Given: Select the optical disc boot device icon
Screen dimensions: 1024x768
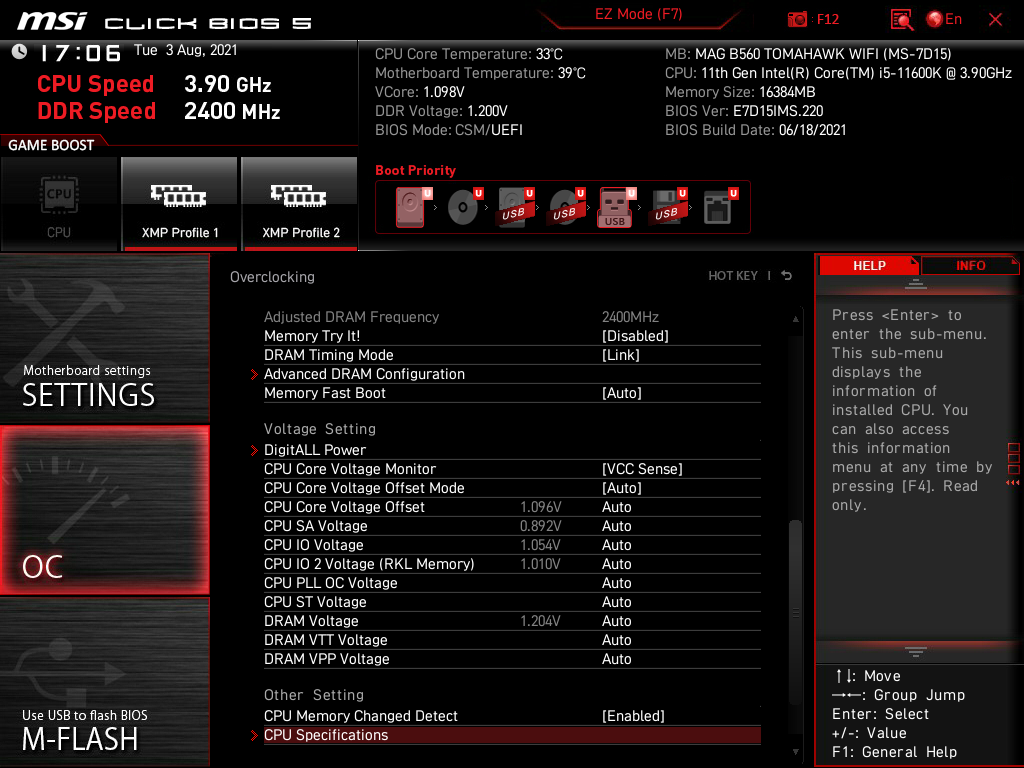Looking at the screenshot, I should pos(464,207).
